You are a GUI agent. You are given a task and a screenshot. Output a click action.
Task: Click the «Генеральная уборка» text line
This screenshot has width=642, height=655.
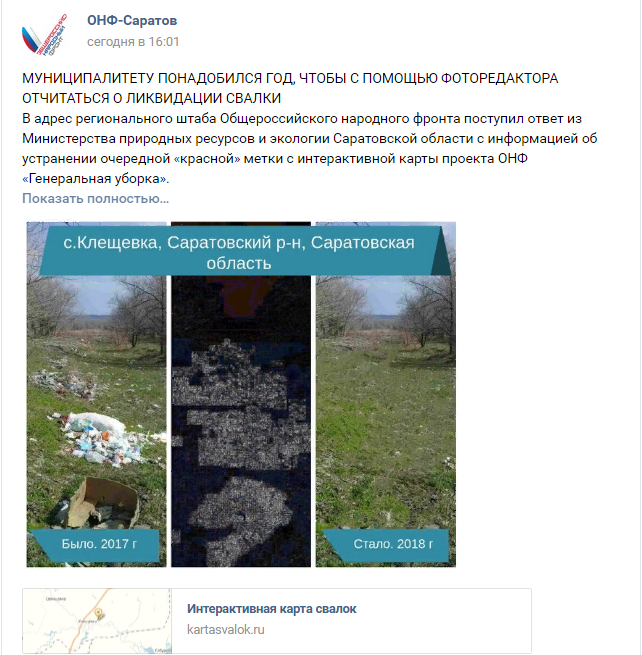96,179
